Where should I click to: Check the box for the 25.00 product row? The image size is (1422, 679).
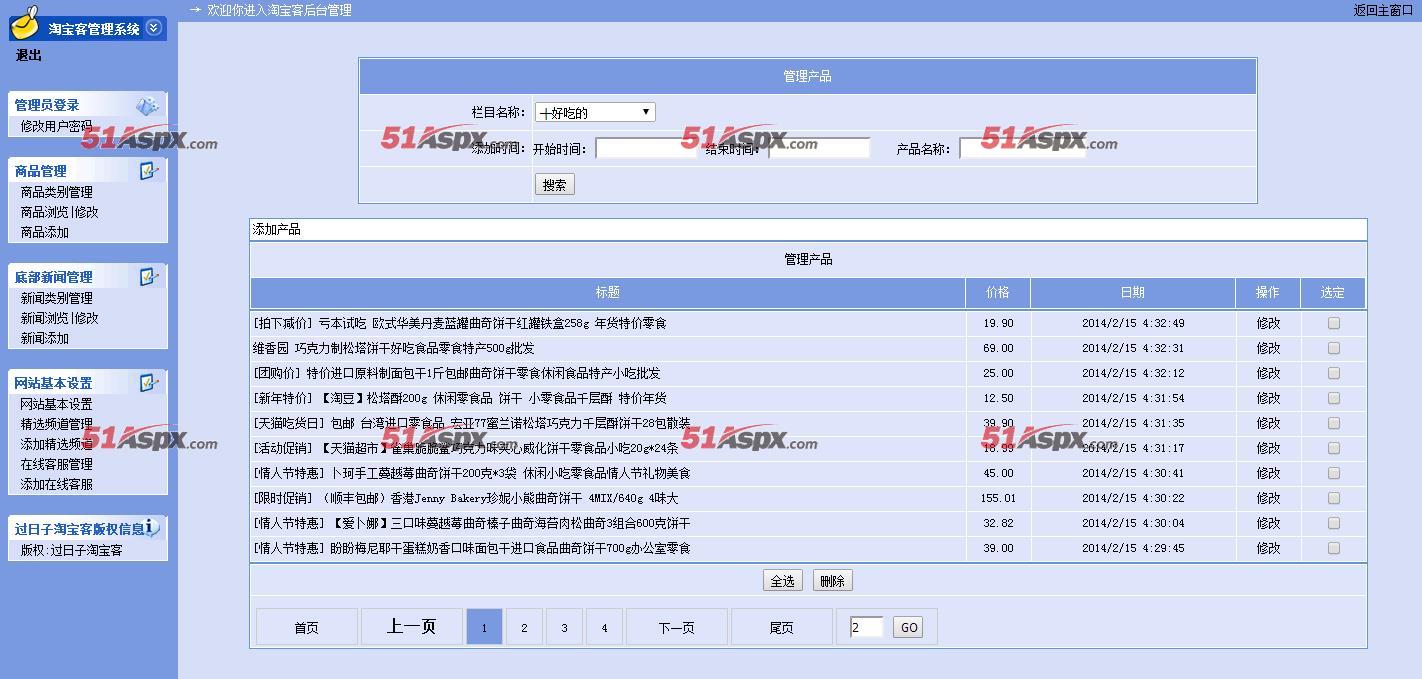click(1333, 373)
